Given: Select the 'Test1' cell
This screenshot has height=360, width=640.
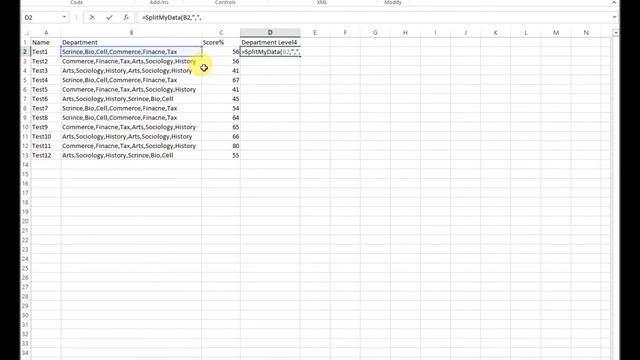Looking at the screenshot, I should (x=46, y=52).
